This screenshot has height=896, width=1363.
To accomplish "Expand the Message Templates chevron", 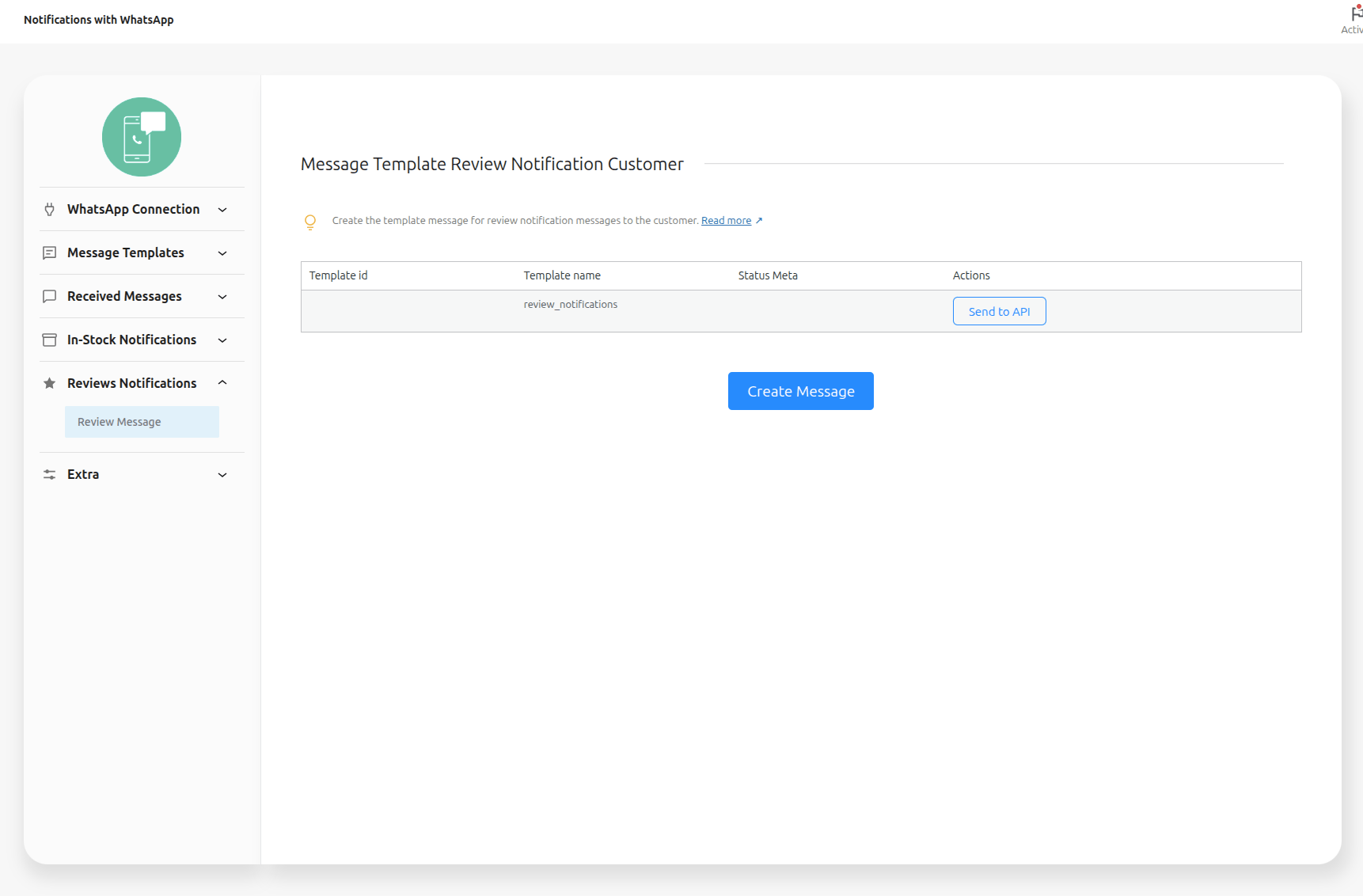I will tap(222, 253).
